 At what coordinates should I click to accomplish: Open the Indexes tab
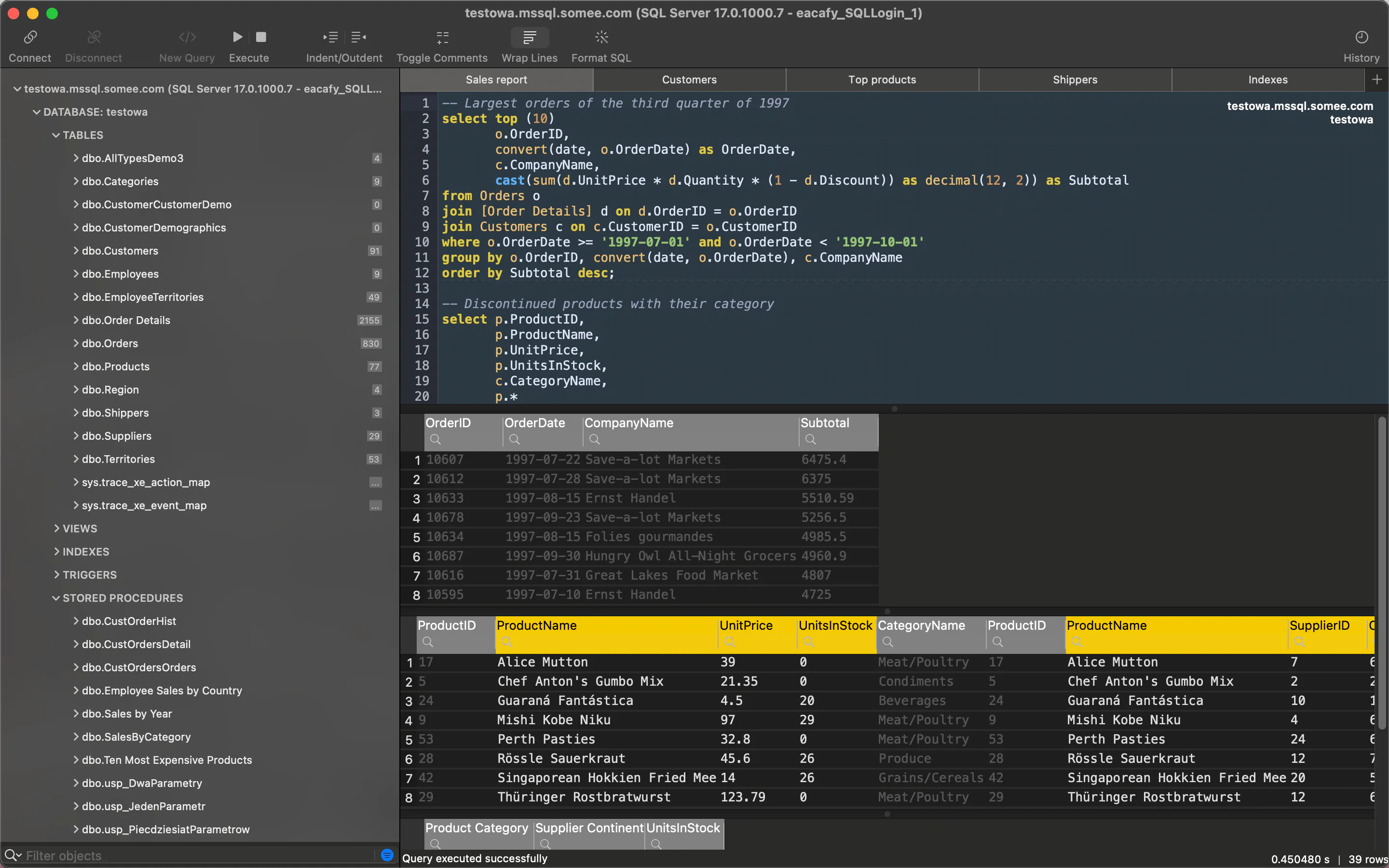coord(1267,80)
